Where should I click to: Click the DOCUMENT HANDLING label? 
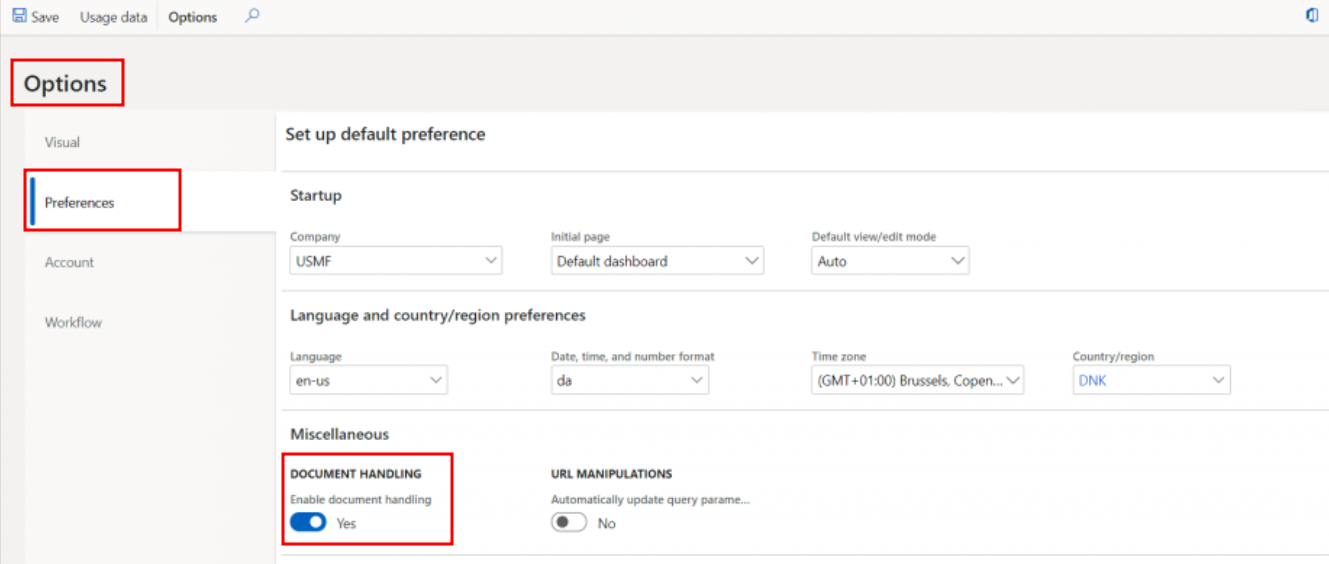pyautogui.click(x=356, y=474)
